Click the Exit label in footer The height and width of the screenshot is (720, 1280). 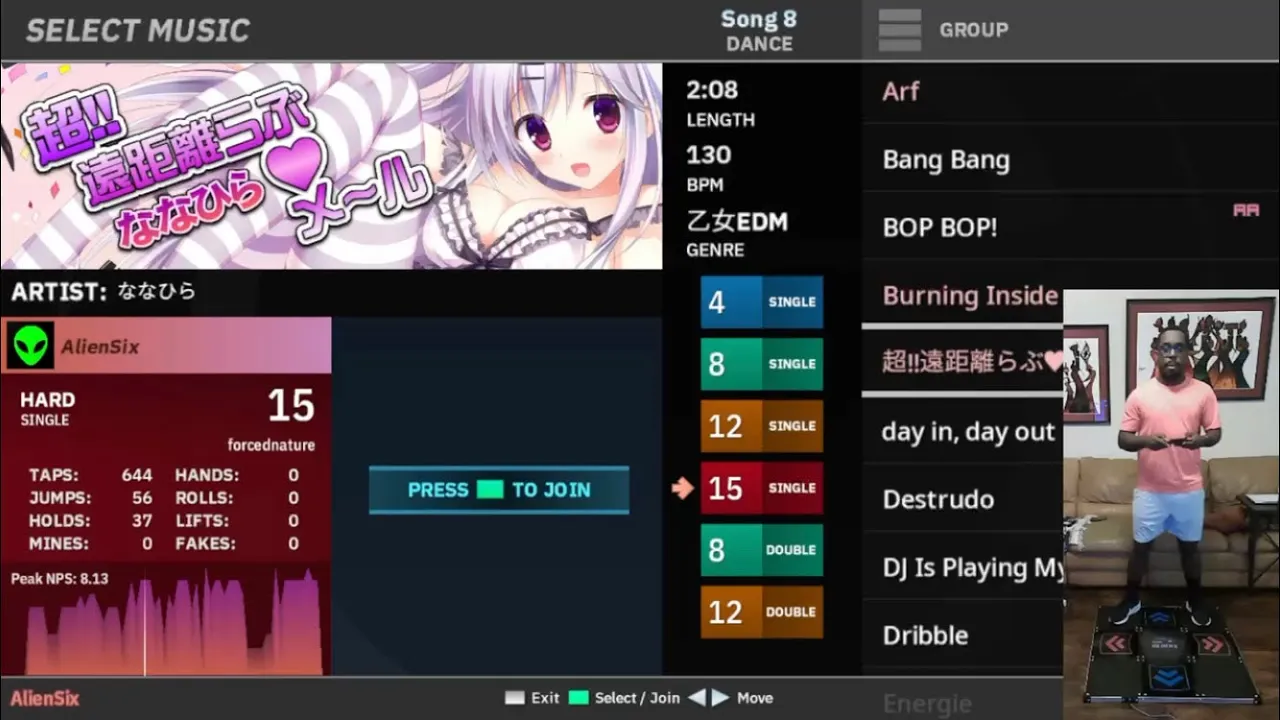[545, 698]
